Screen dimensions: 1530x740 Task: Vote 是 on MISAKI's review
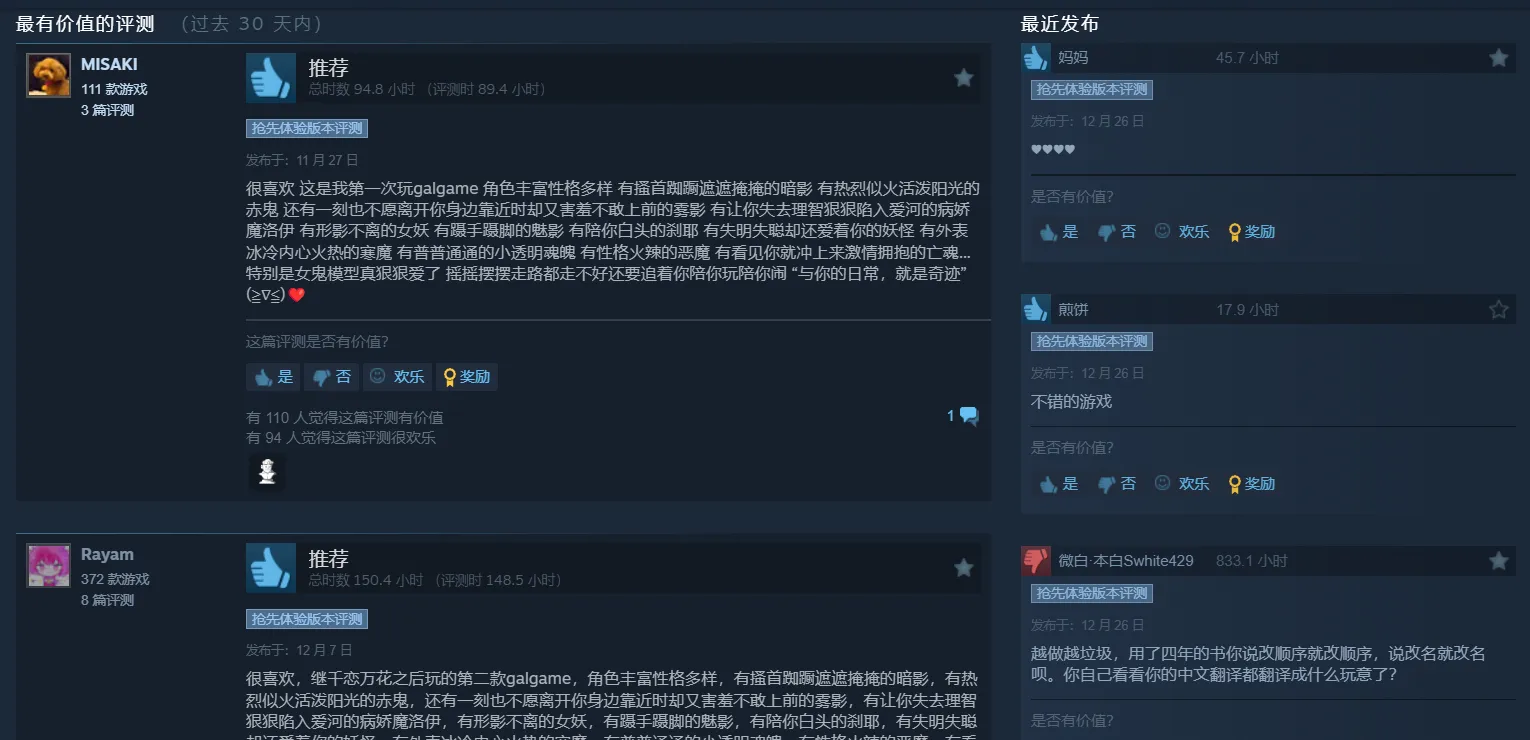[x=274, y=377]
